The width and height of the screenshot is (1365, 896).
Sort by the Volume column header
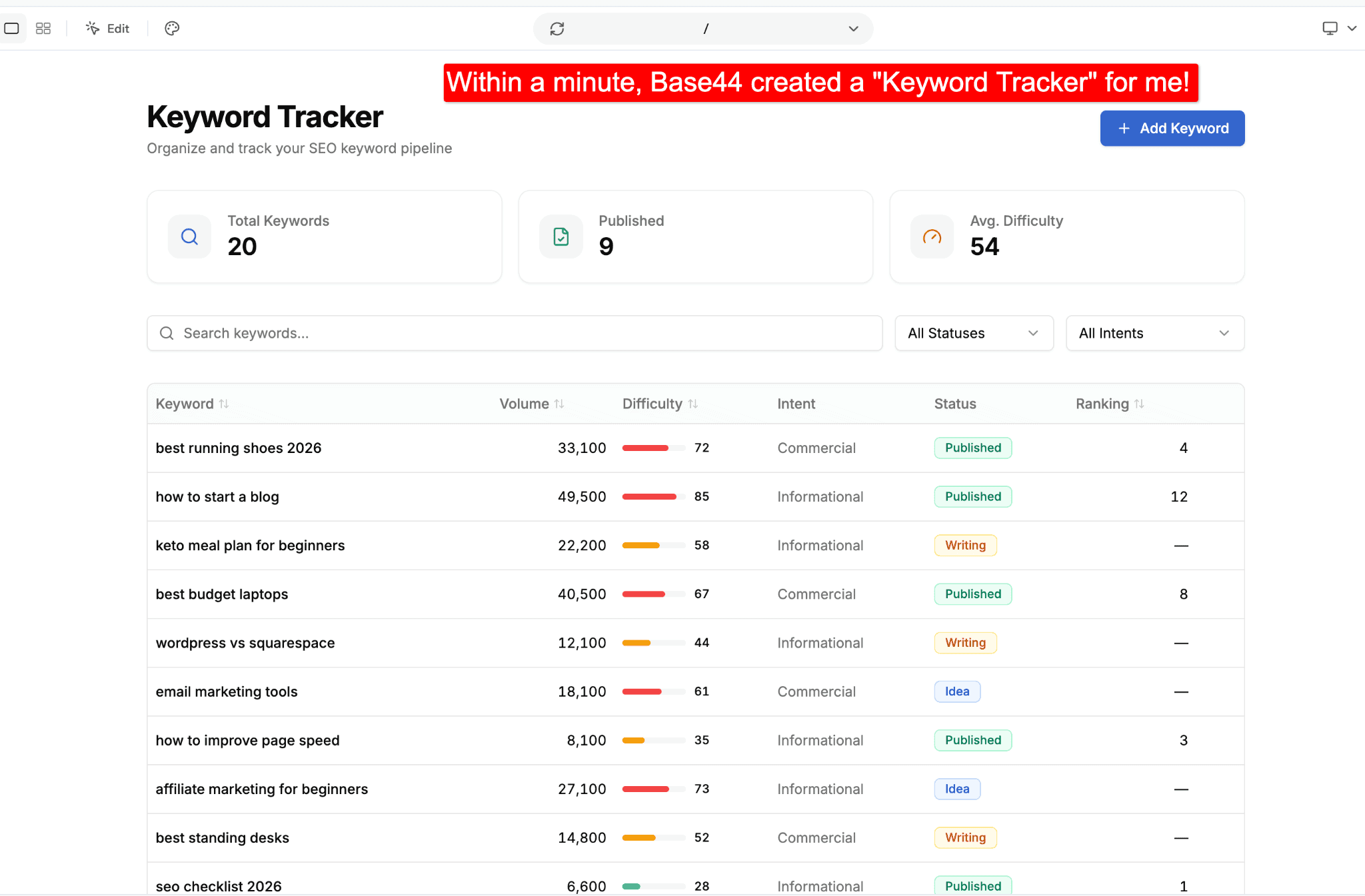532,404
